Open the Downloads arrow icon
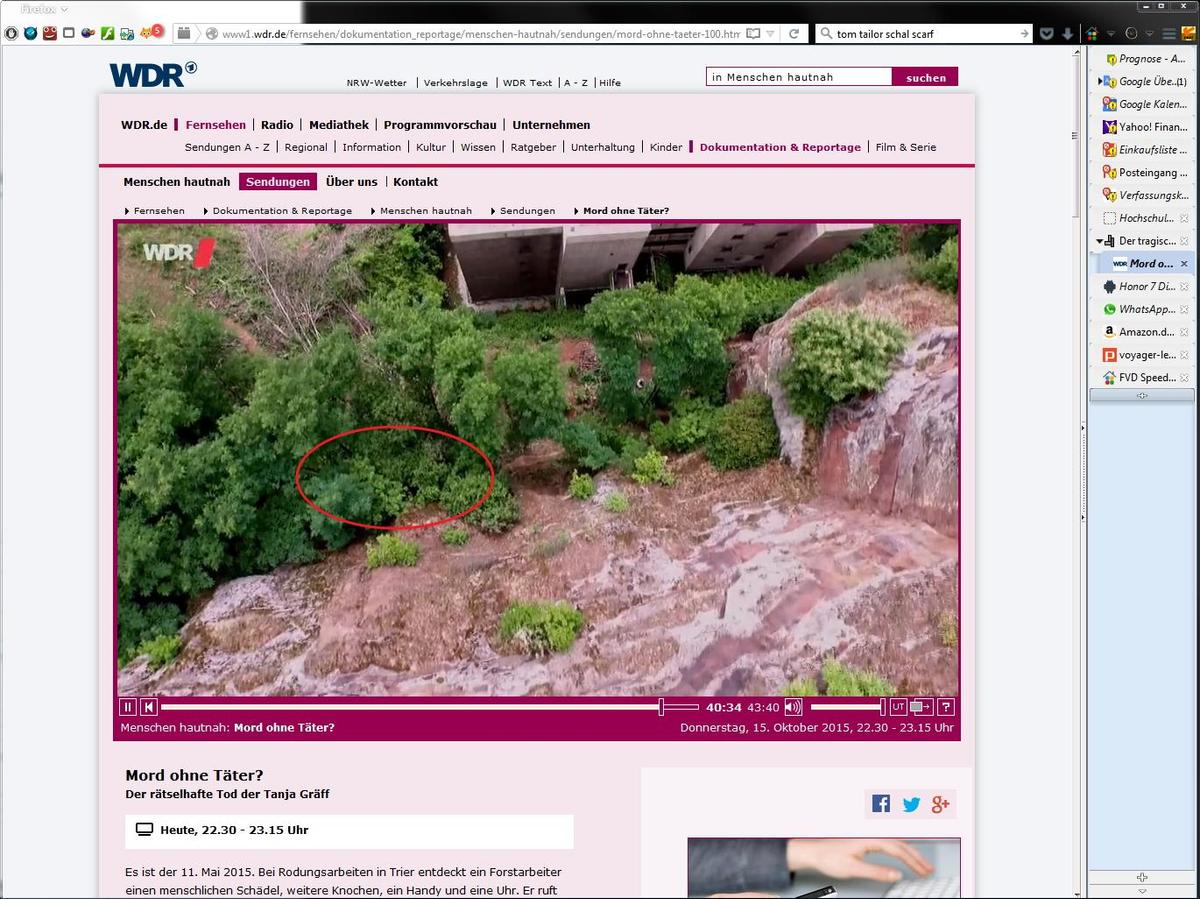 click(x=1068, y=33)
